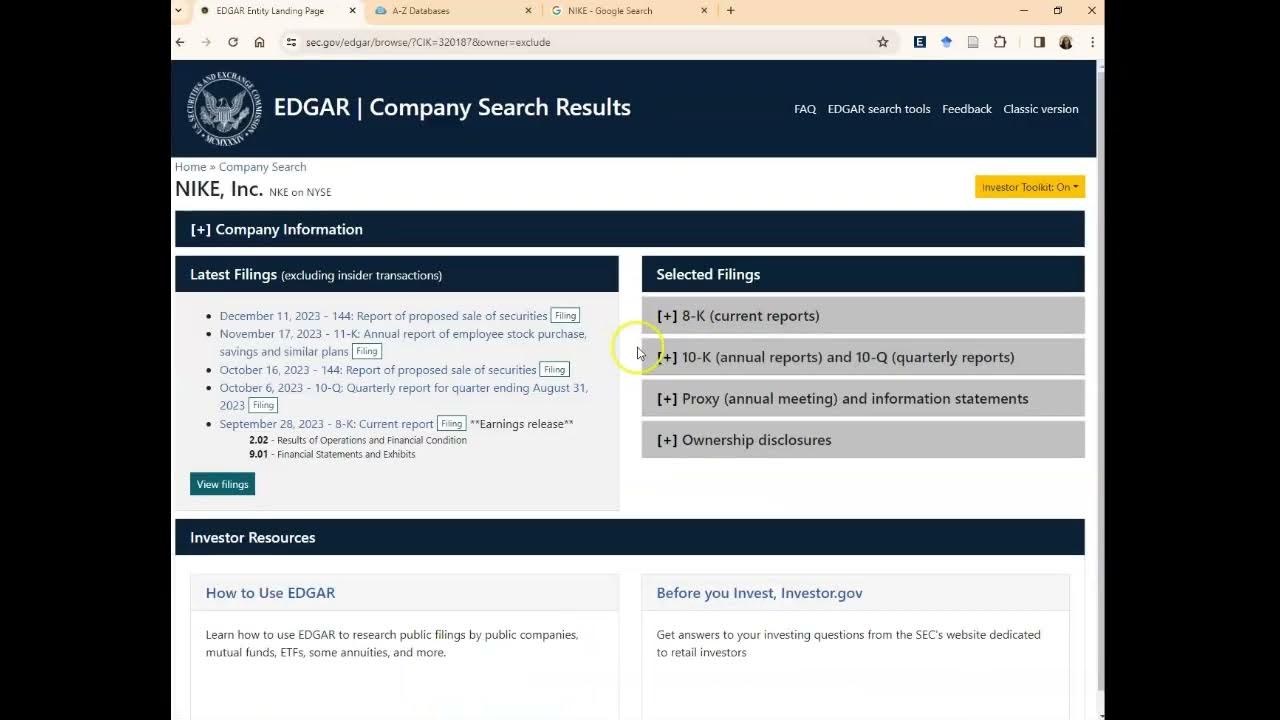Click the Selected Filings panel header
The width and height of the screenshot is (1280, 720).
863,274
